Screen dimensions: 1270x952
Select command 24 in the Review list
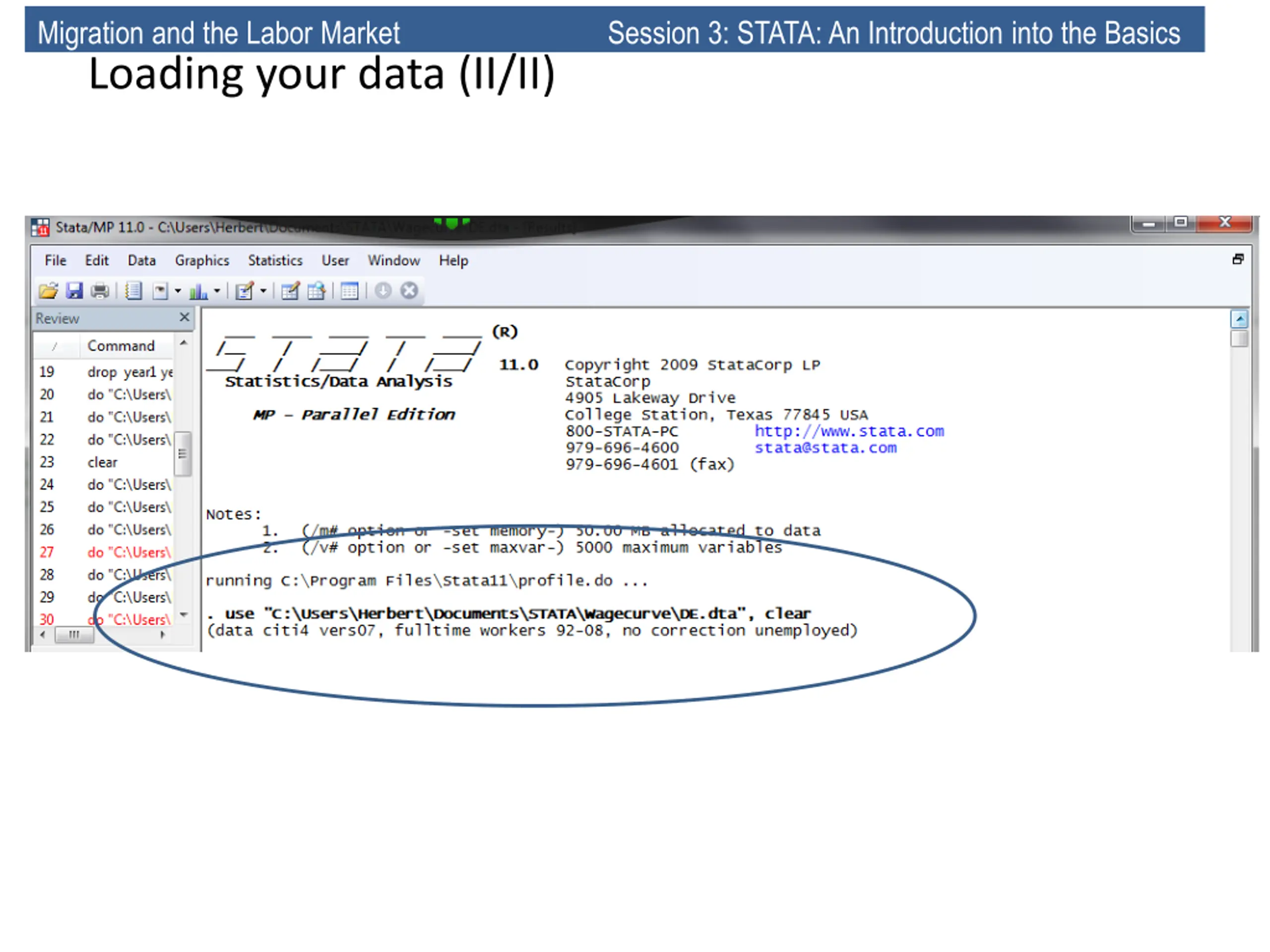coord(104,485)
